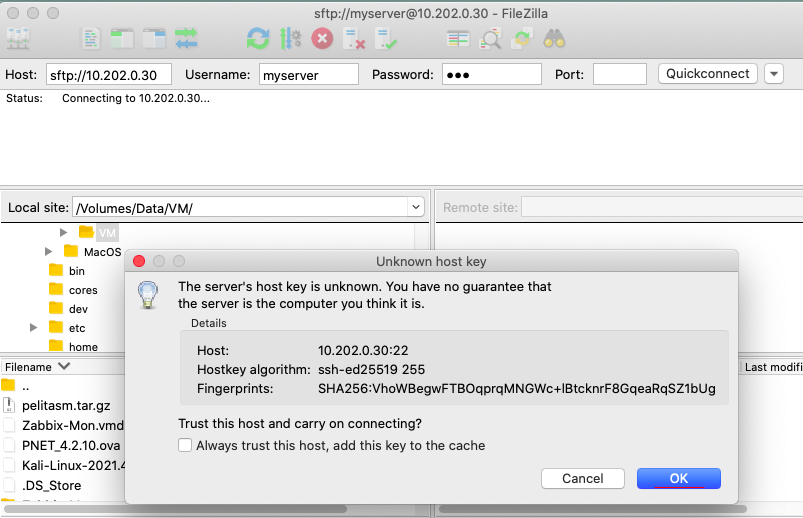Image resolution: width=803 pixels, height=518 pixels.
Task: Toggle directory comparison icon
Action: [490, 39]
